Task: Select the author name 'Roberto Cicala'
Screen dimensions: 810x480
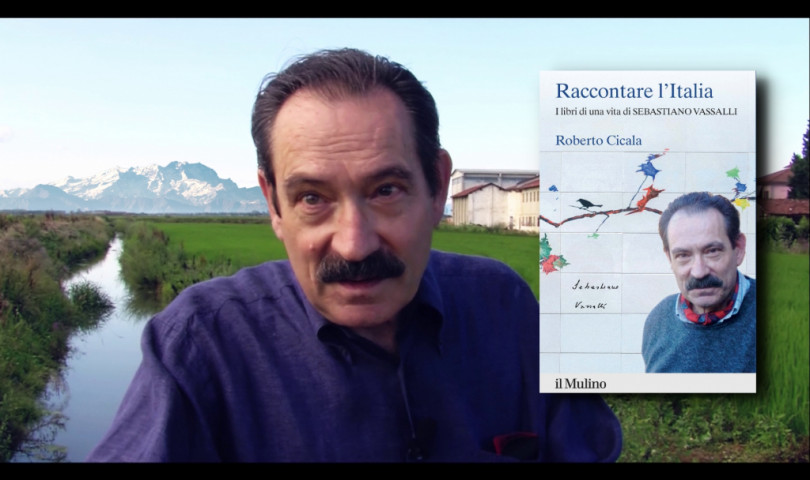Action: point(599,139)
